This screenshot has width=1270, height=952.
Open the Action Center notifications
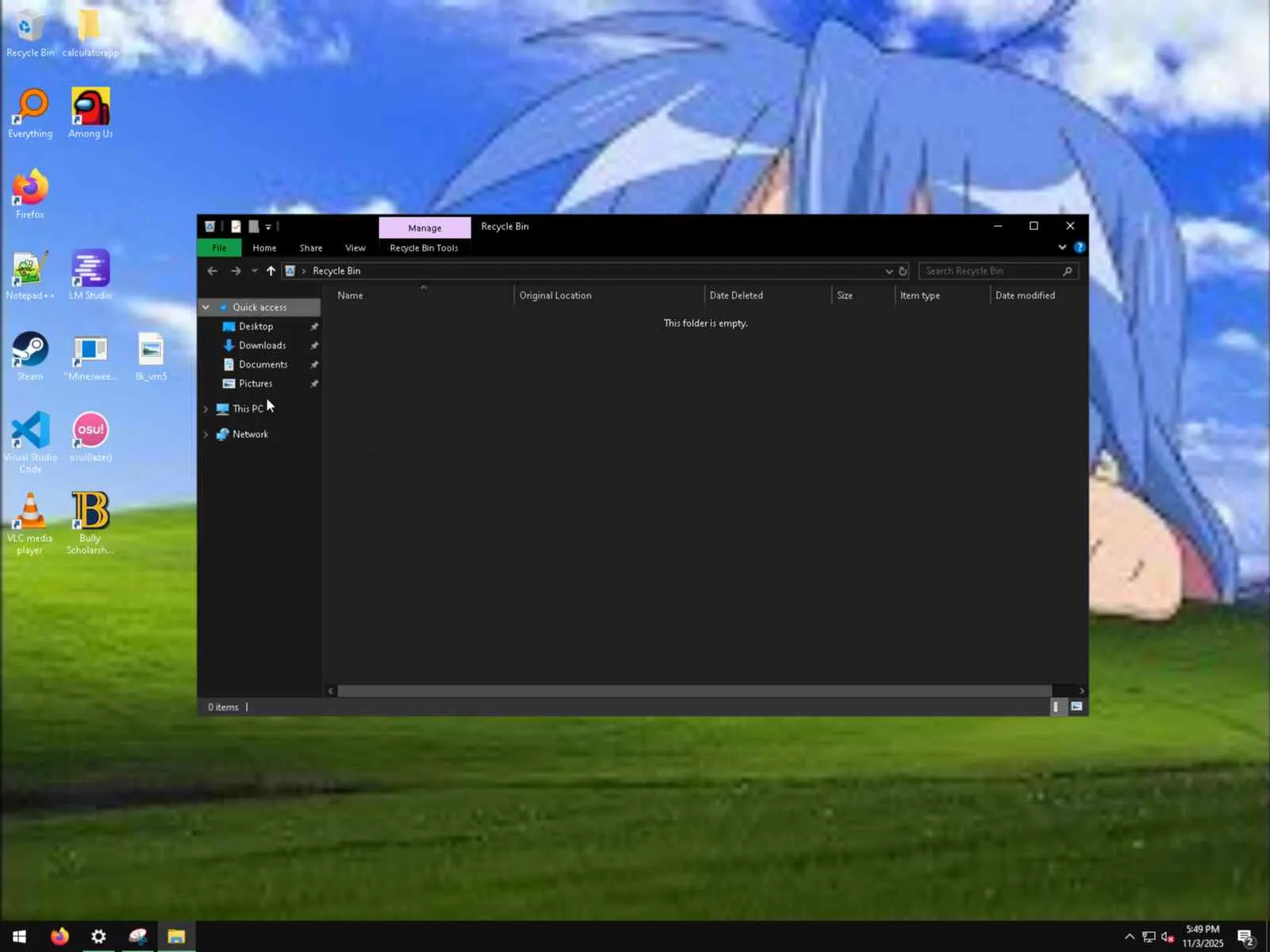tap(1245, 938)
